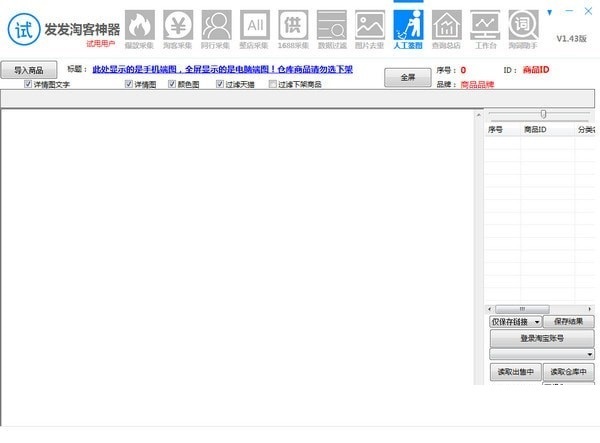Image resolution: width=600 pixels, height=443 pixels.
Task: Click the slider thumb above the table
Action: (x=543, y=114)
